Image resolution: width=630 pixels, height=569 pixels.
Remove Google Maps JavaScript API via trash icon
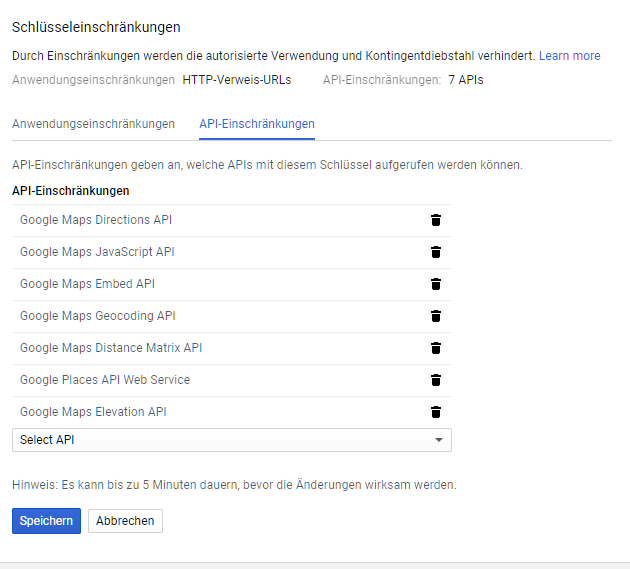(x=436, y=252)
